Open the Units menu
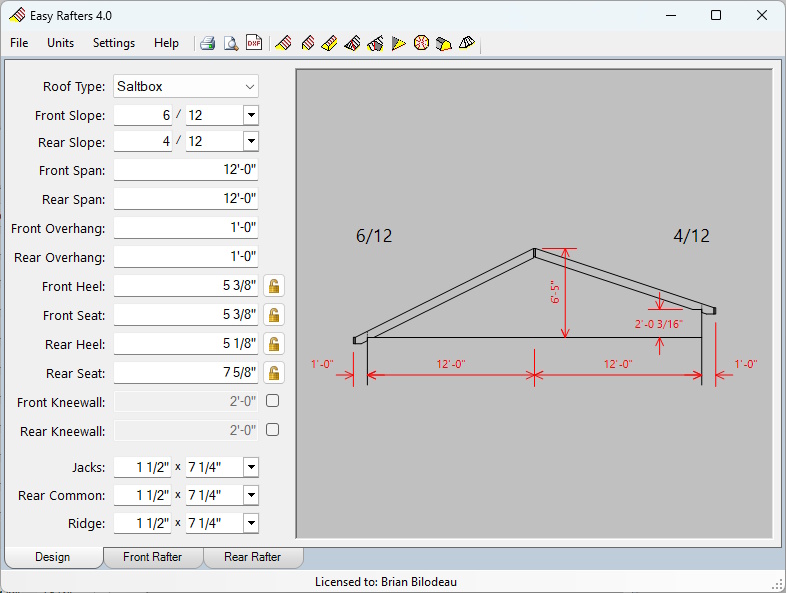Image resolution: width=786 pixels, height=593 pixels. tap(60, 43)
